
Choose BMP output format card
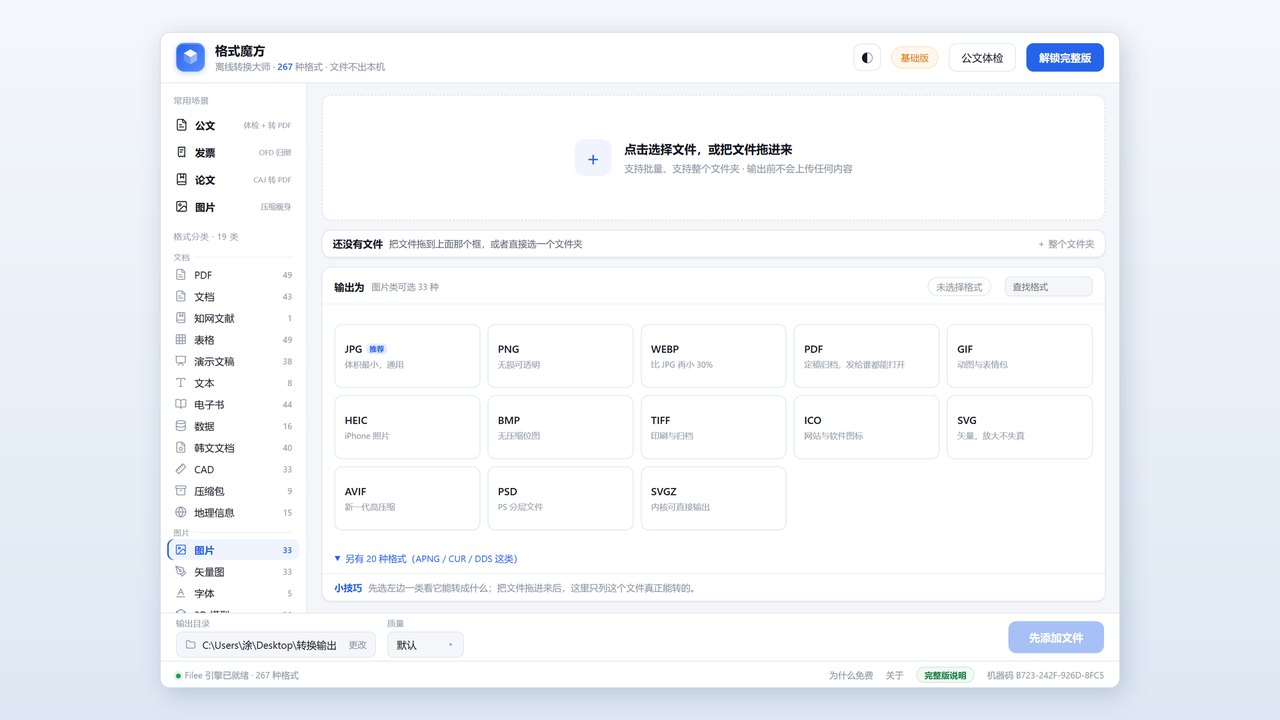point(560,427)
